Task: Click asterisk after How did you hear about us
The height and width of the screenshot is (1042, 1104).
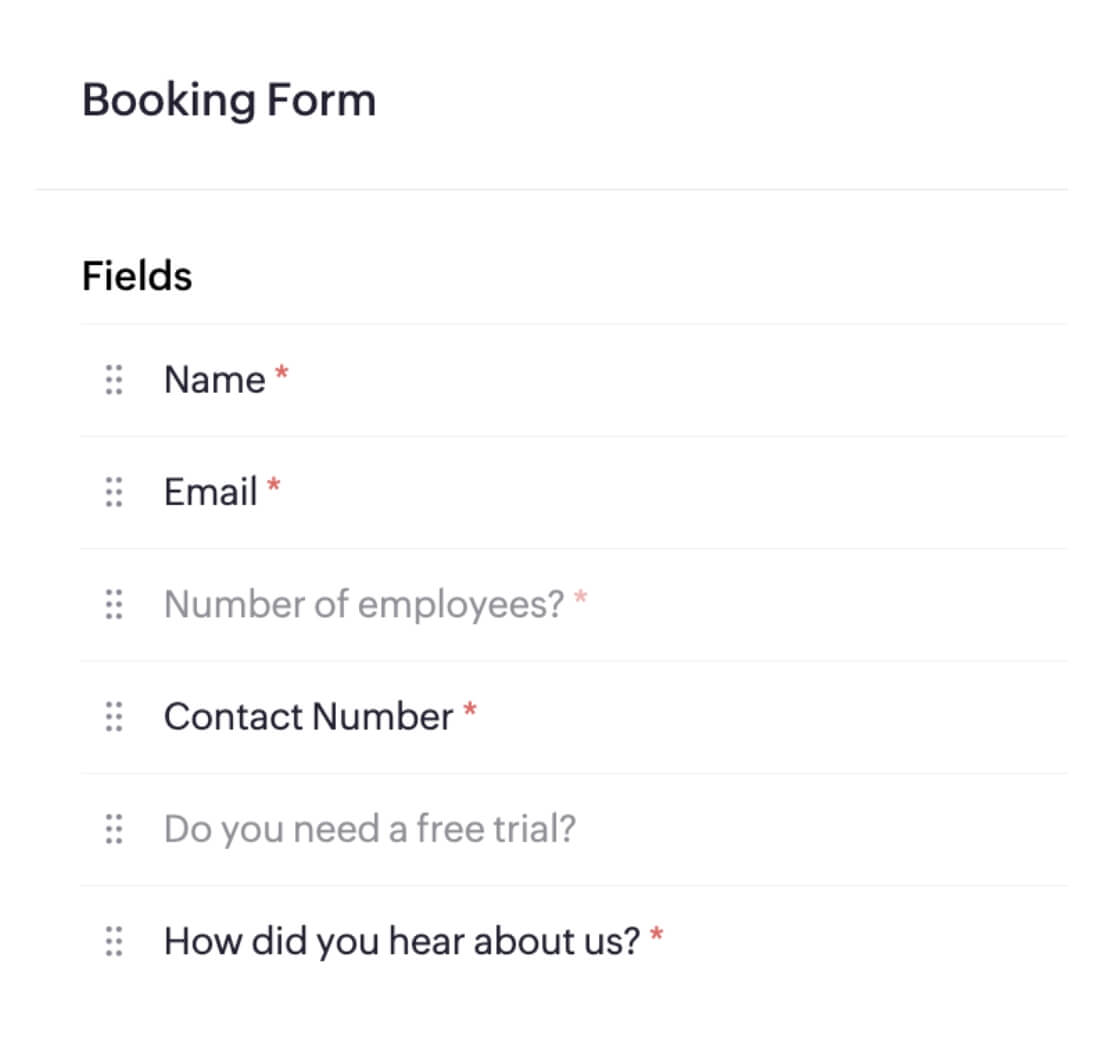Action: pos(656,935)
